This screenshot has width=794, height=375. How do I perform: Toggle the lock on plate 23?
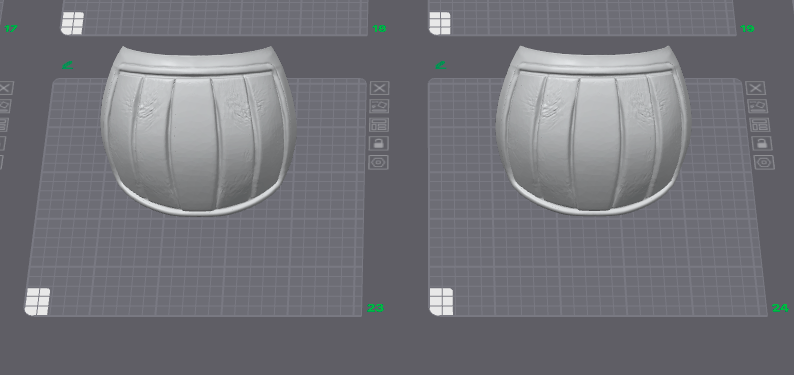379,143
